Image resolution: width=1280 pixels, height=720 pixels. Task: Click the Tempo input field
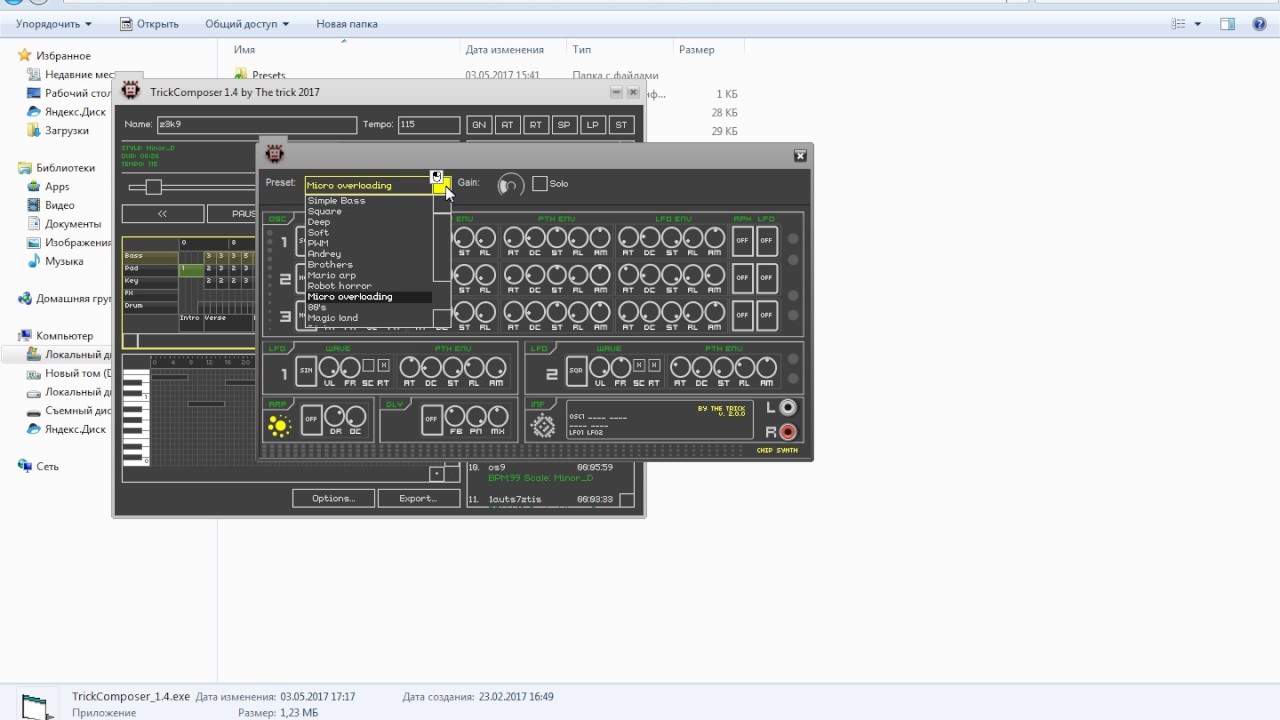click(429, 125)
